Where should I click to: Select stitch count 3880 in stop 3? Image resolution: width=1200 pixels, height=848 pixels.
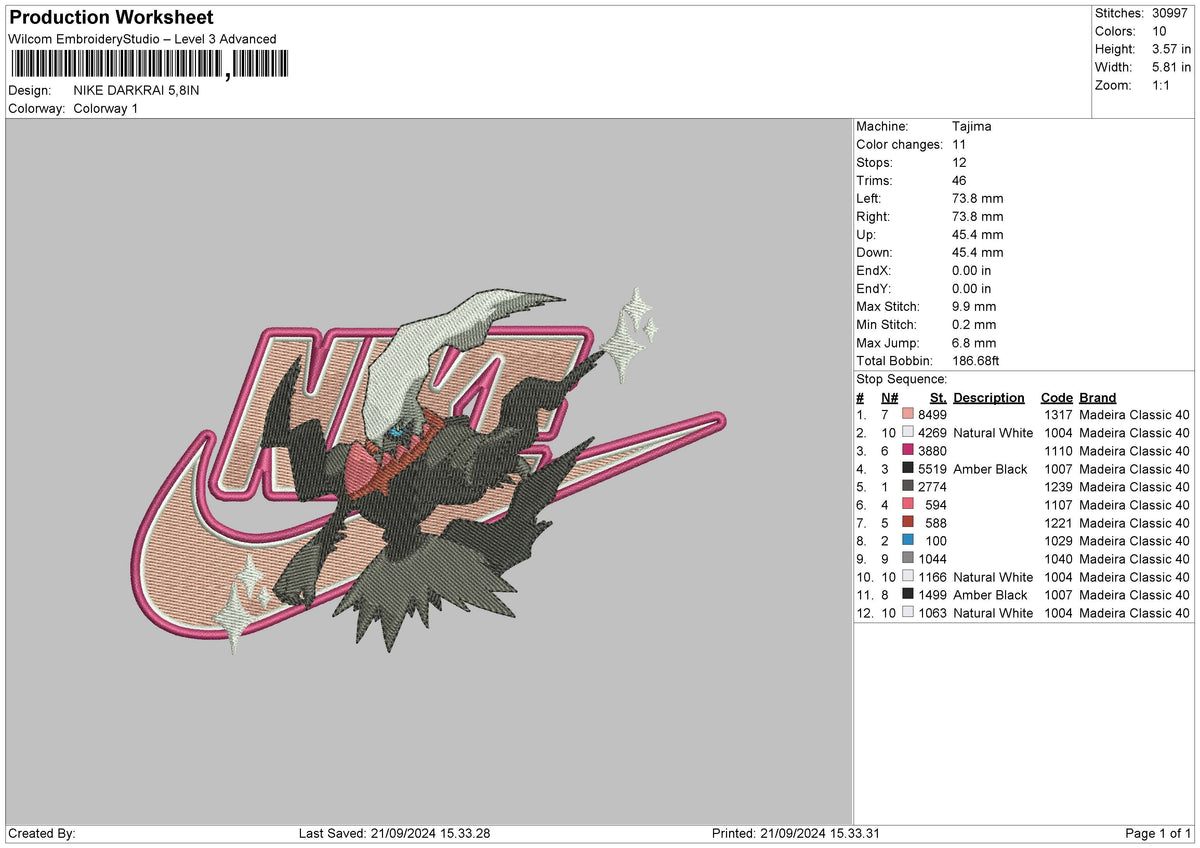[932, 451]
